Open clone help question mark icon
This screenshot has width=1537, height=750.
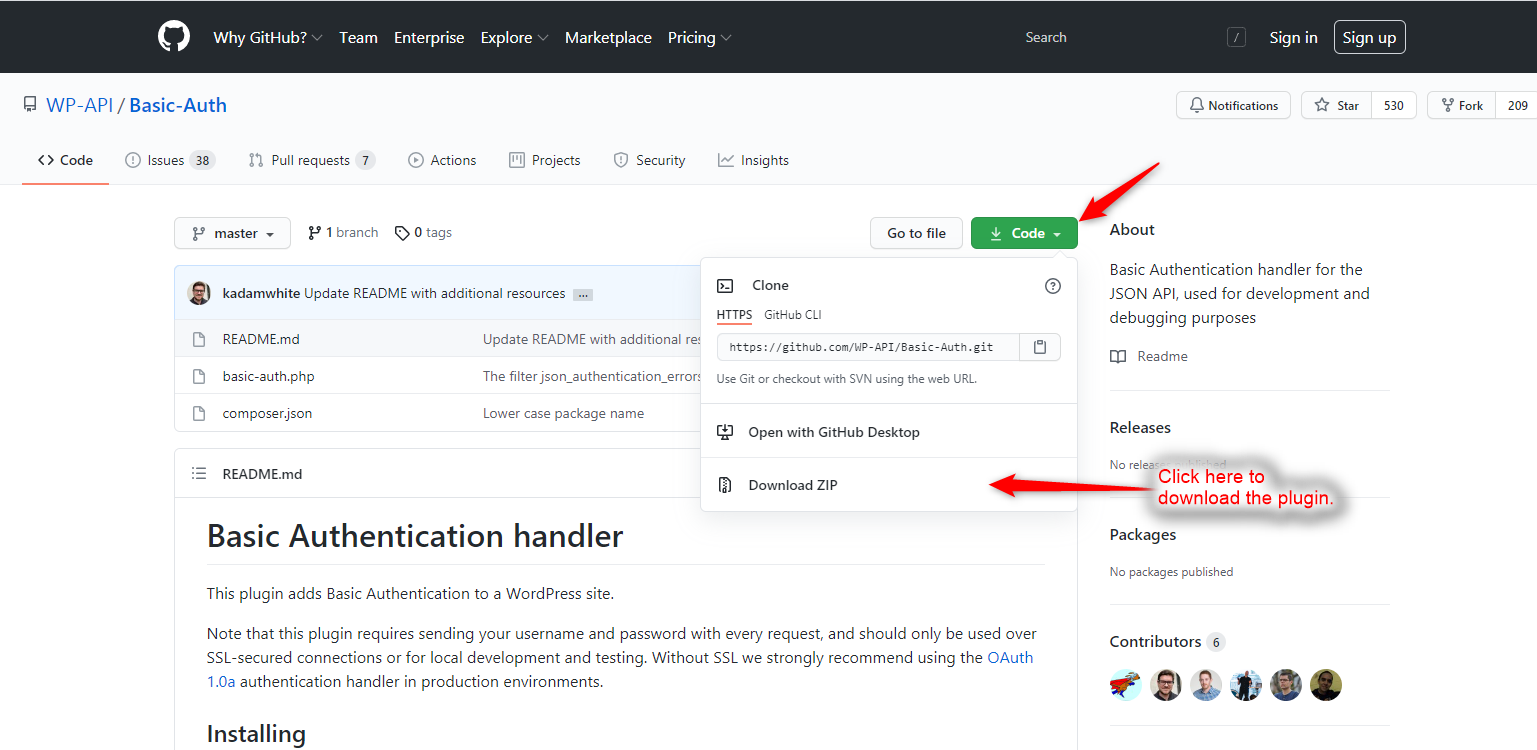(1052, 286)
